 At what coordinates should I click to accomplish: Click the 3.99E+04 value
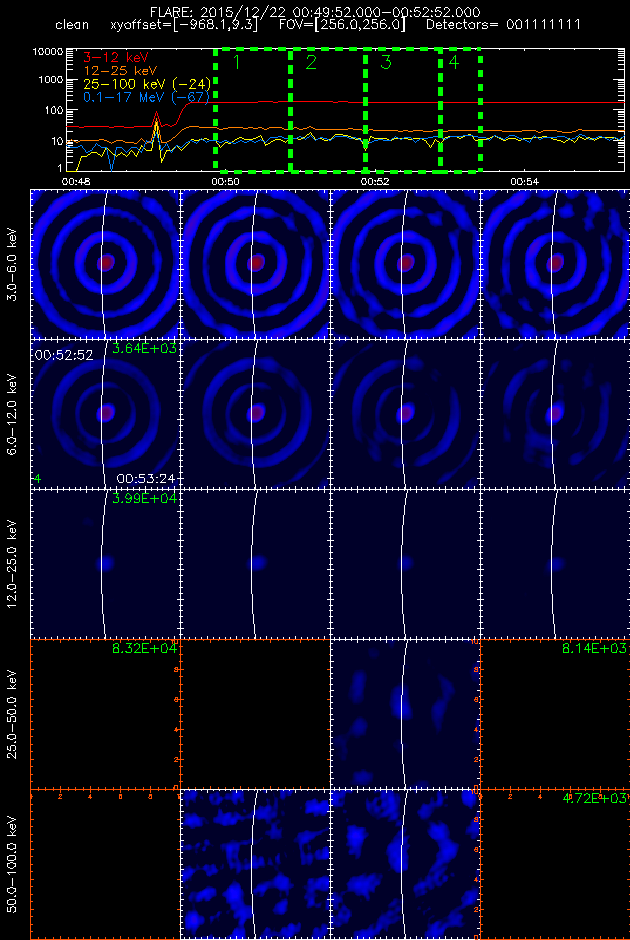pos(144,499)
